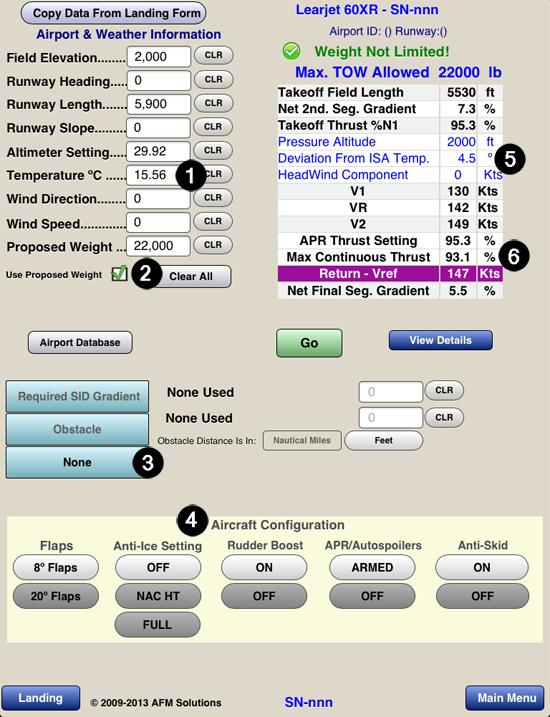Click the Takeoff Thrust %N1 value 95.3

point(462,125)
